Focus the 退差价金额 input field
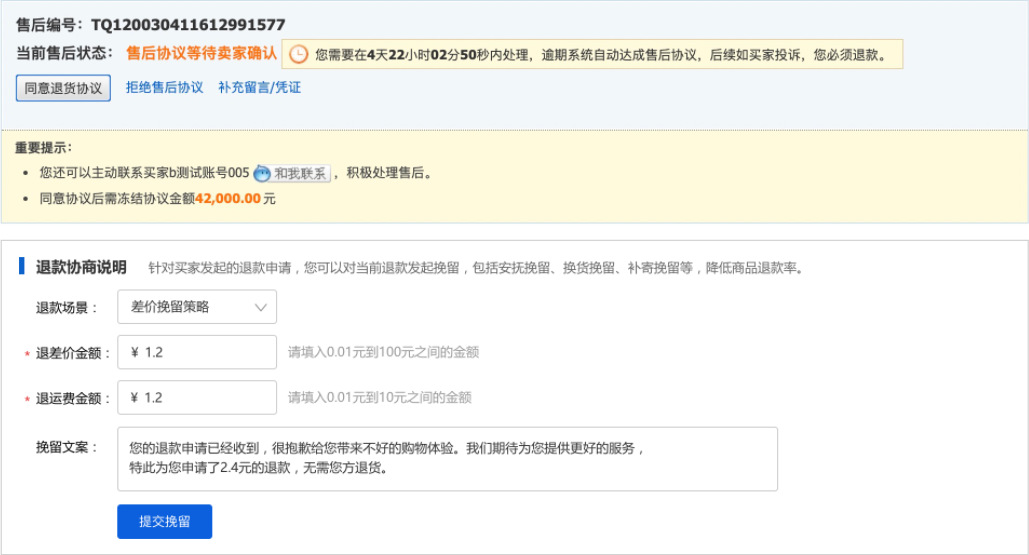The width and height of the screenshot is (1029, 555). click(197, 352)
